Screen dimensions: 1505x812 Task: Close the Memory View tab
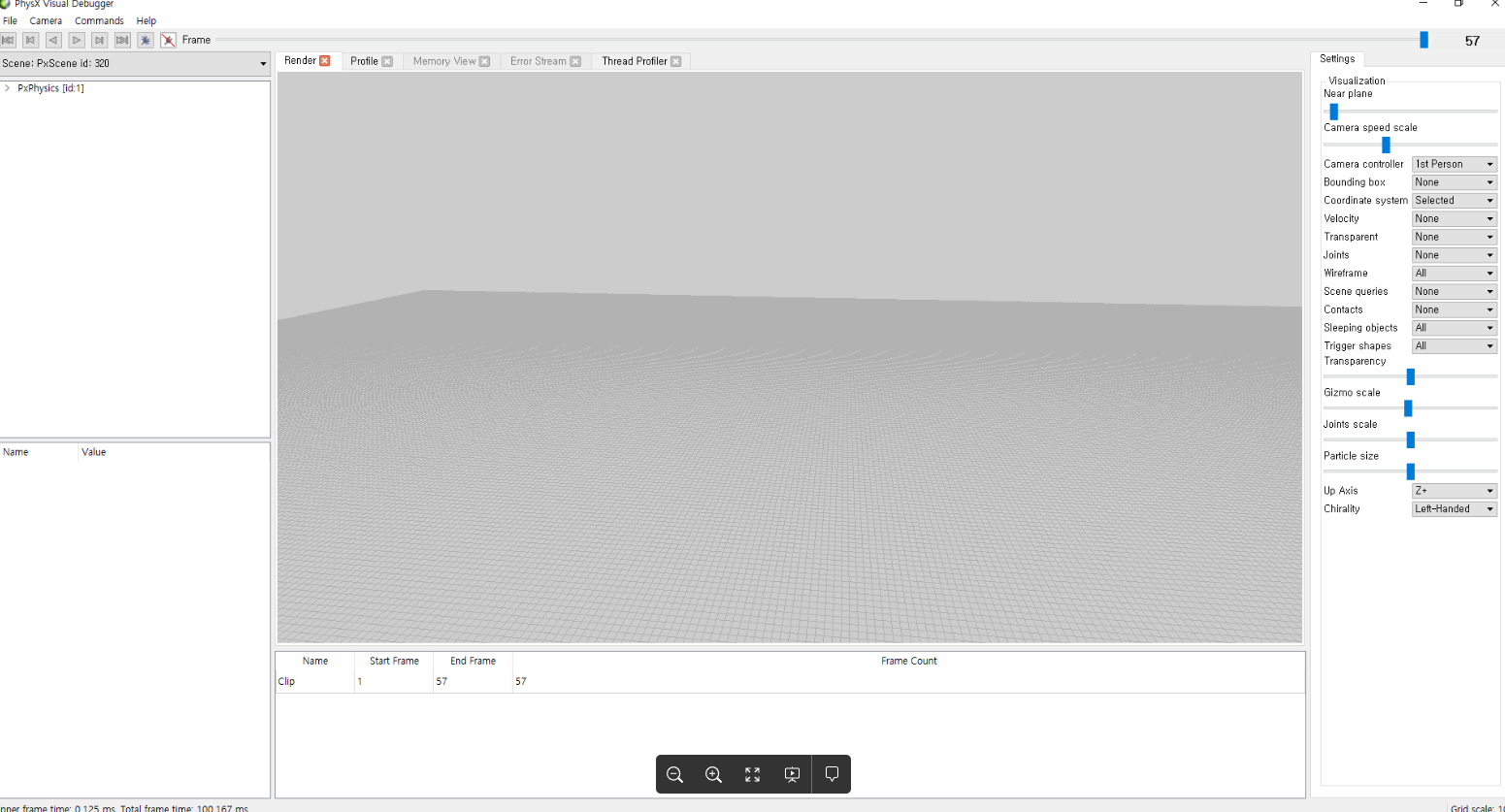(x=484, y=61)
